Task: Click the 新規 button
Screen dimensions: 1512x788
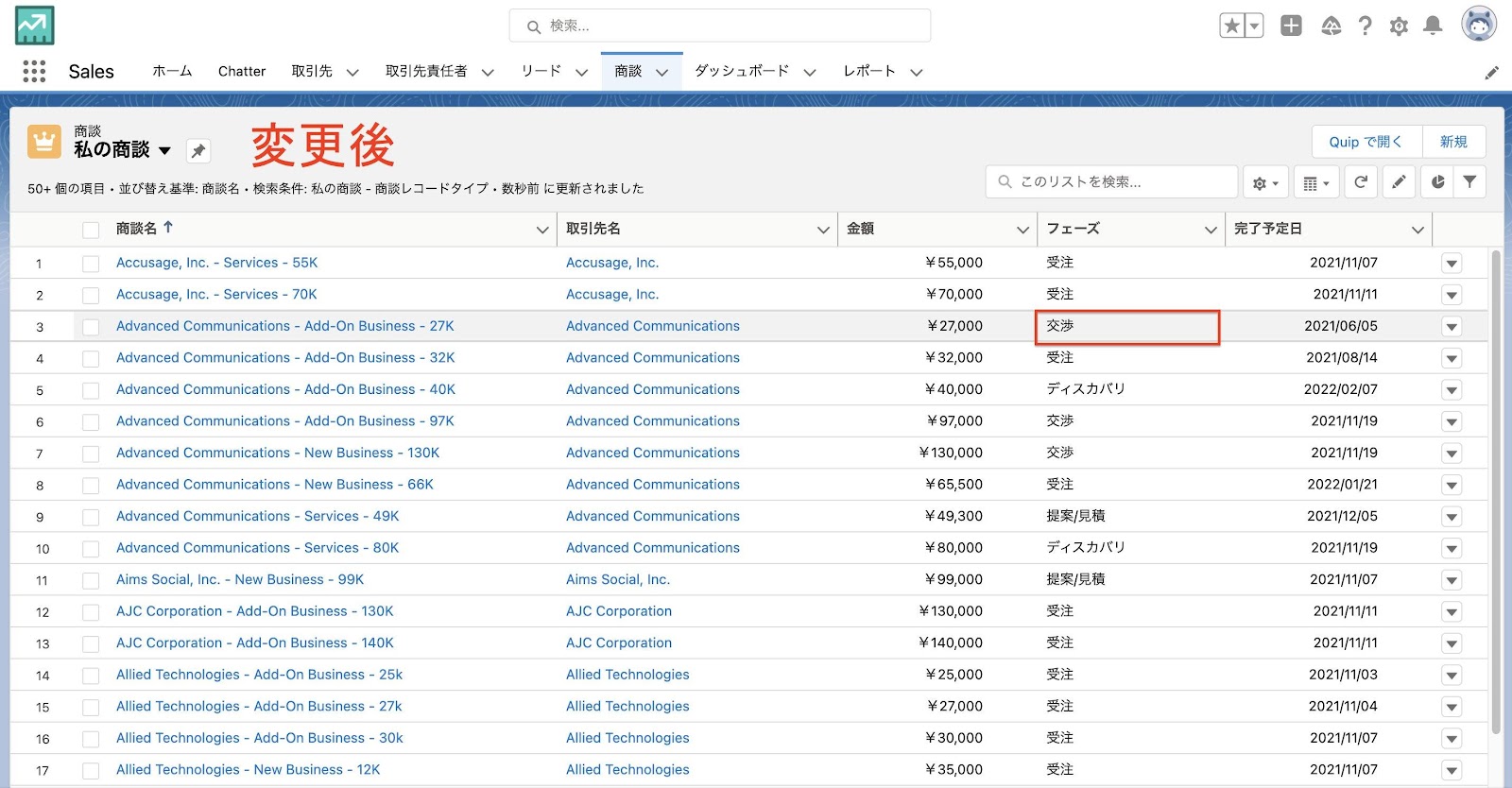Action: coord(1453,142)
